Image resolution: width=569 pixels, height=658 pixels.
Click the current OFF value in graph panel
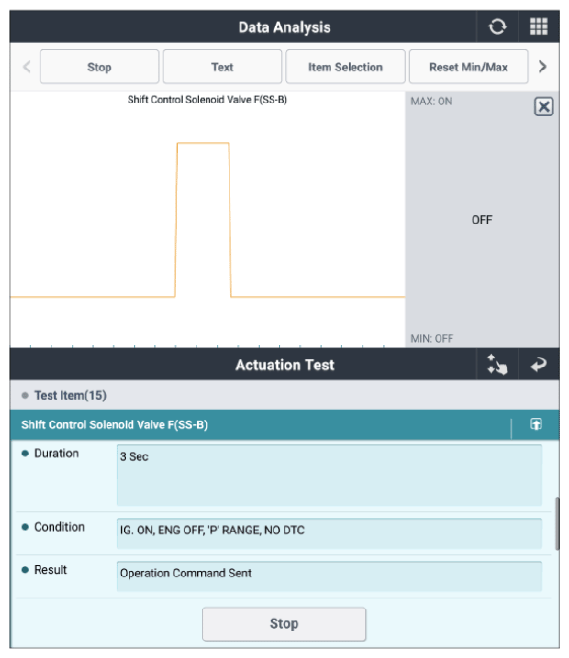482,219
